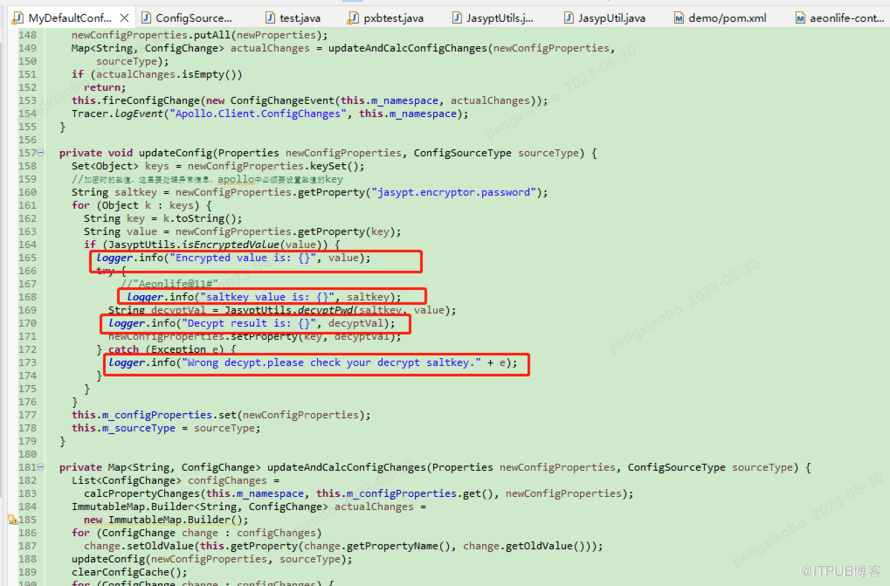This screenshot has width=890, height=586.
Task: Click the Java icon on pxbtest.java tab
Action: 353,18
